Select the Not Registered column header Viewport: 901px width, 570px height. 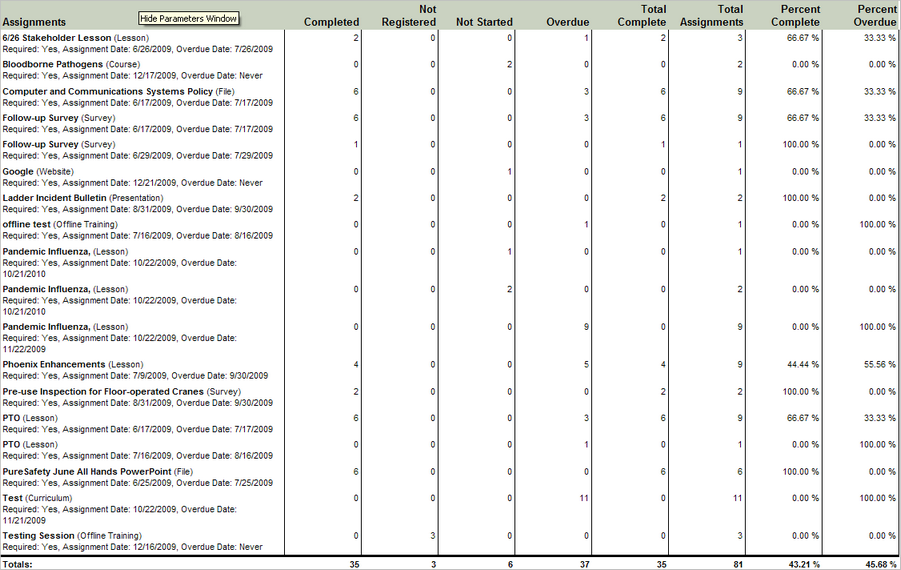(x=408, y=15)
